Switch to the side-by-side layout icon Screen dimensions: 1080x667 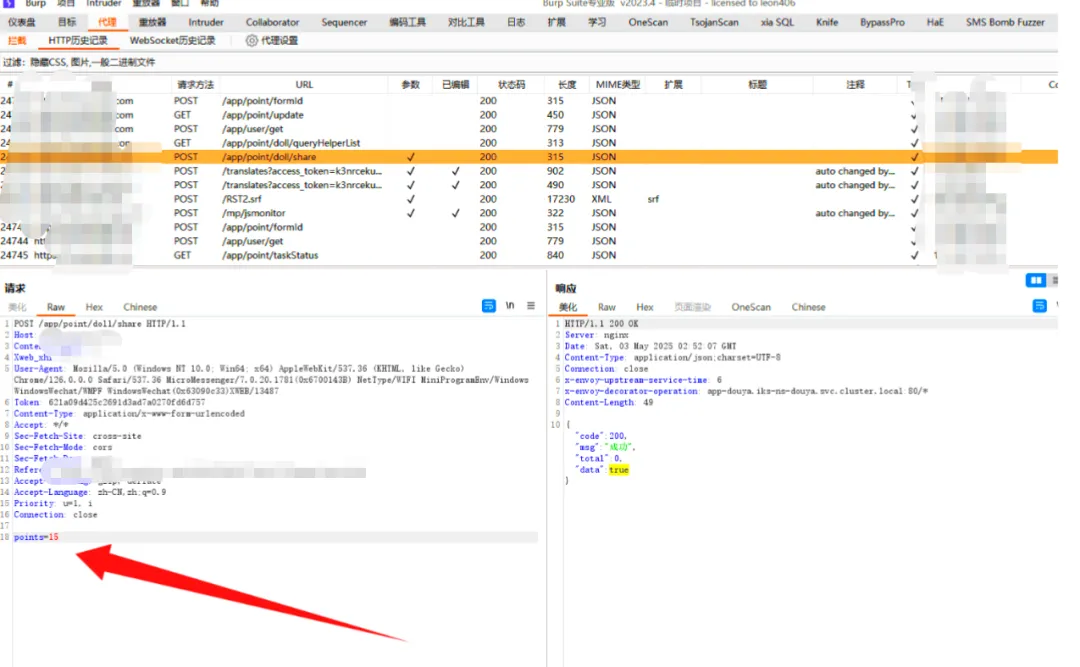point(1035,280)
